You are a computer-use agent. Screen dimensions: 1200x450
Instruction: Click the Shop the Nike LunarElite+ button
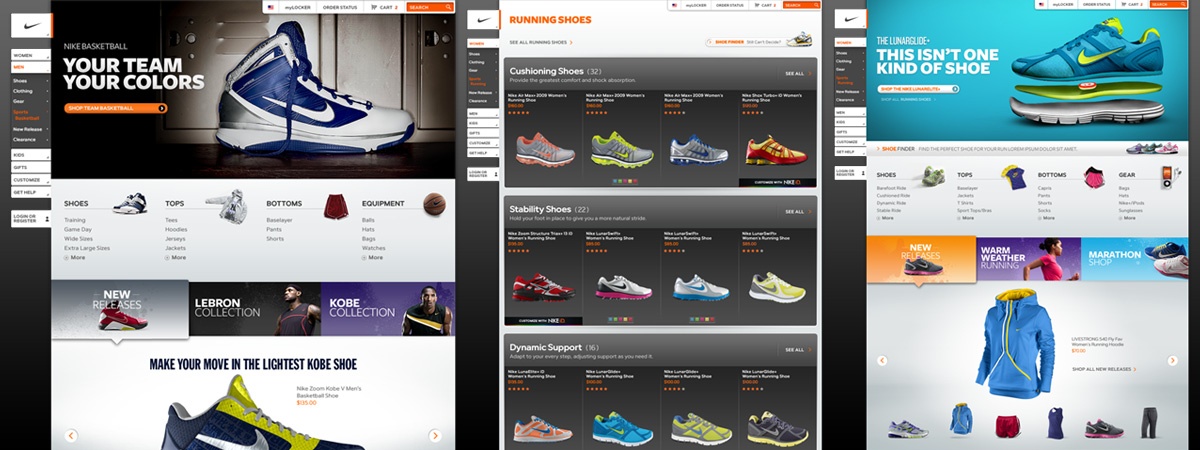coord(918,89)
